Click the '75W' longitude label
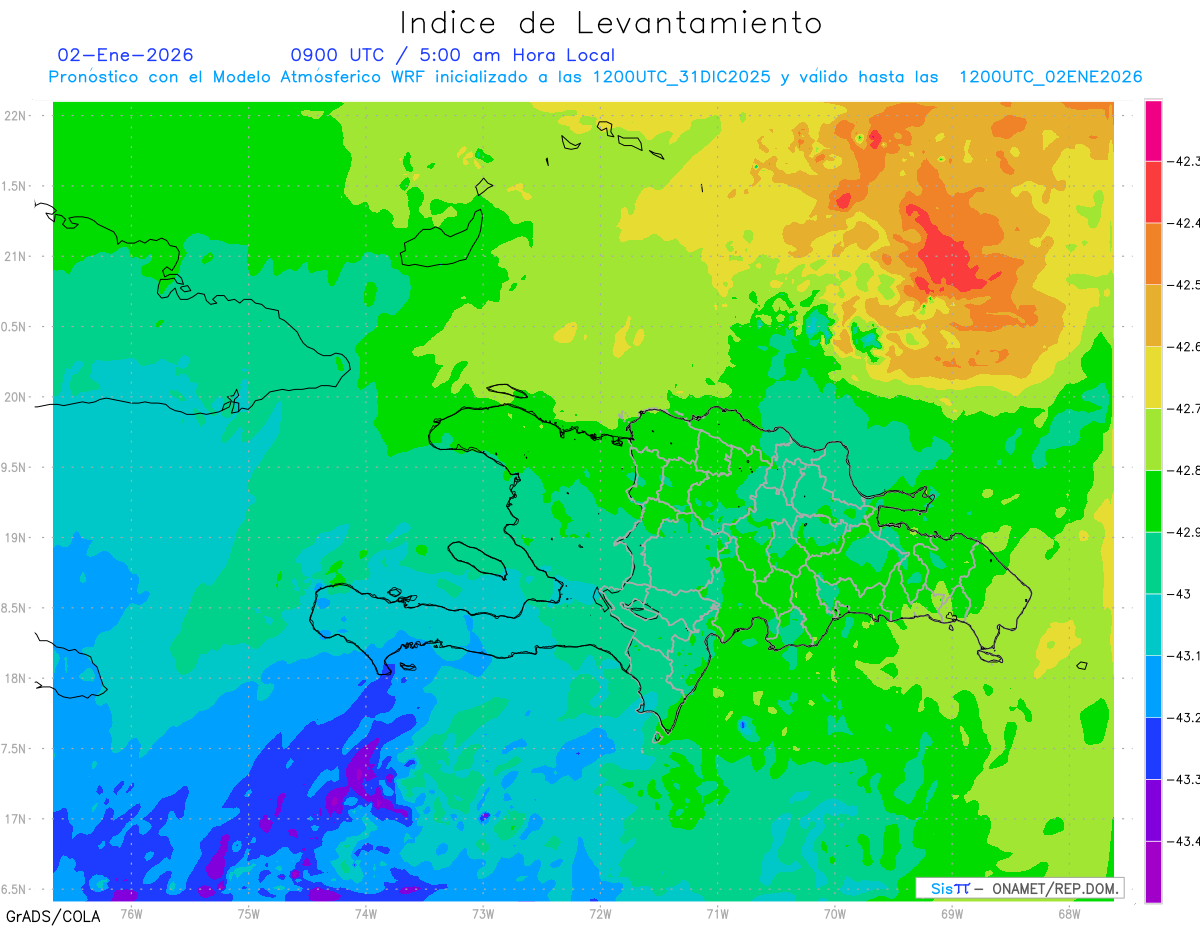Viewport: 1200px width, 927px height. tap(248, 913)
